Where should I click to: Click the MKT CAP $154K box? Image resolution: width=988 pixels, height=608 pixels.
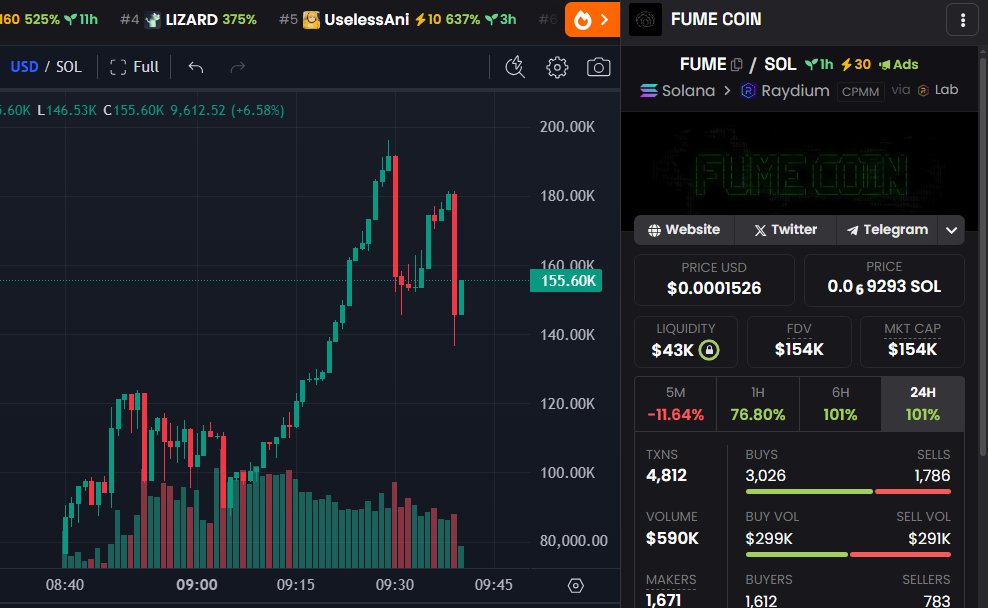[x=912, y=341]
